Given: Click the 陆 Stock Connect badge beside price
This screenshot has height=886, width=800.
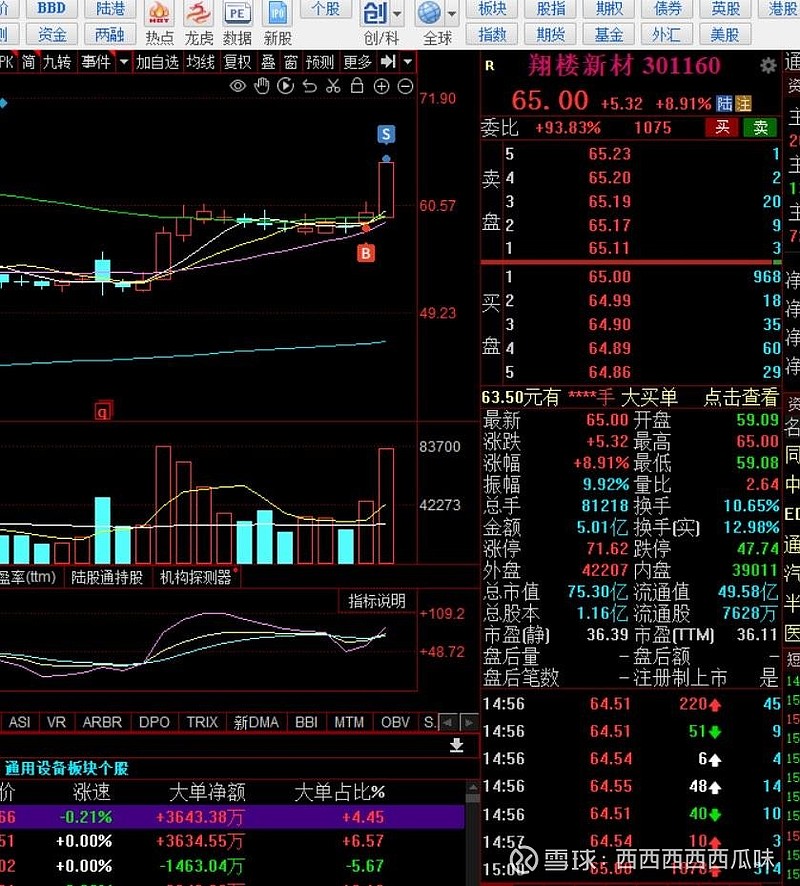Looking at the screenshot, I should 724,103.
